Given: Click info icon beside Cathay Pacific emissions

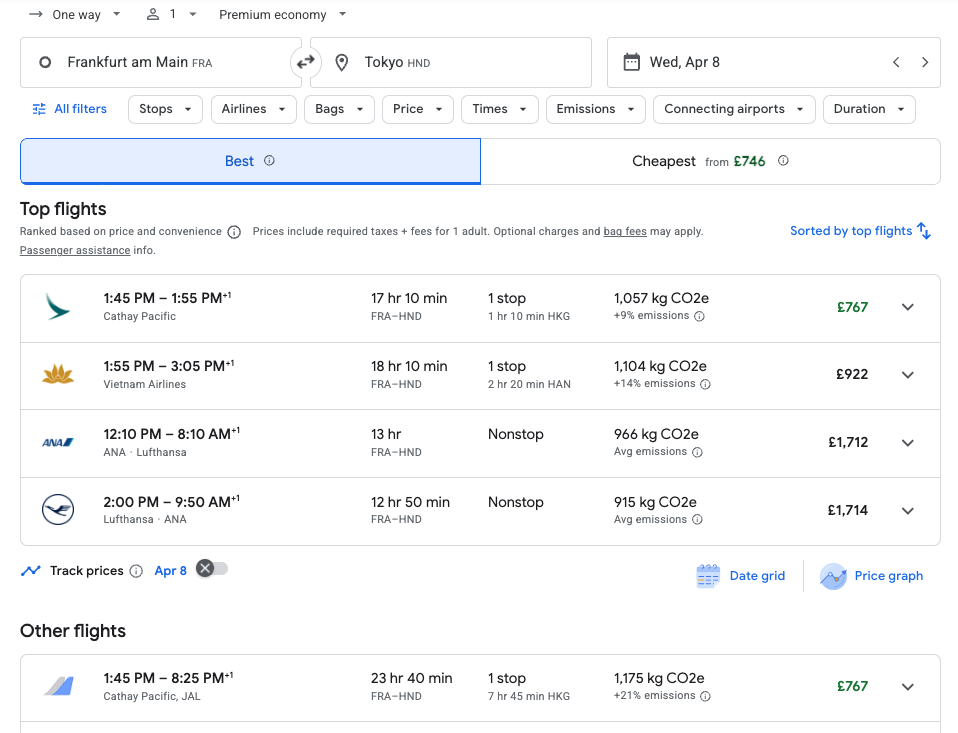Looking at the screenshot, I should click(x=699, y=316).
